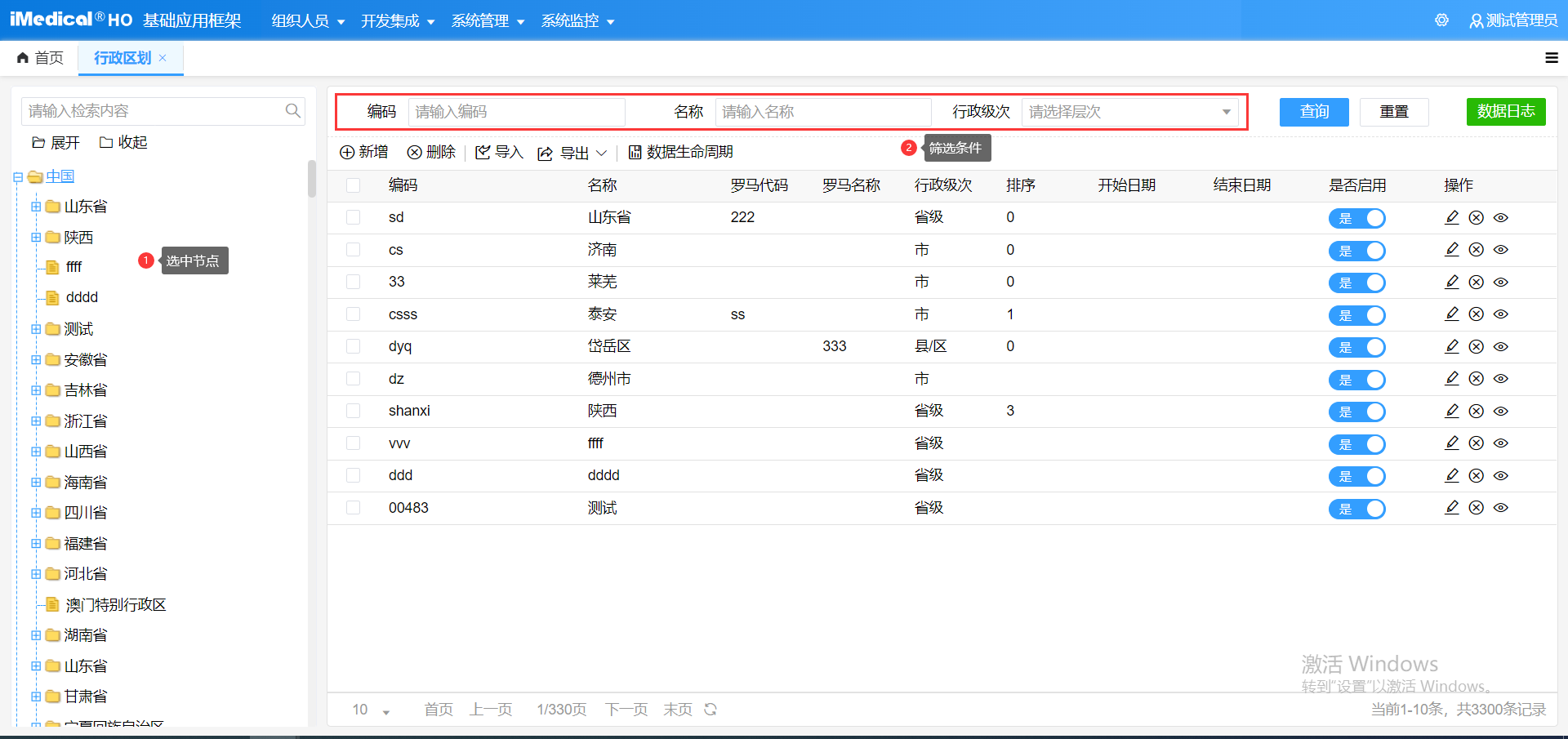Screen dimensions: 1568x739
Task: Select the 澳门特别行政区 tree item
Action: click(116, 605)
